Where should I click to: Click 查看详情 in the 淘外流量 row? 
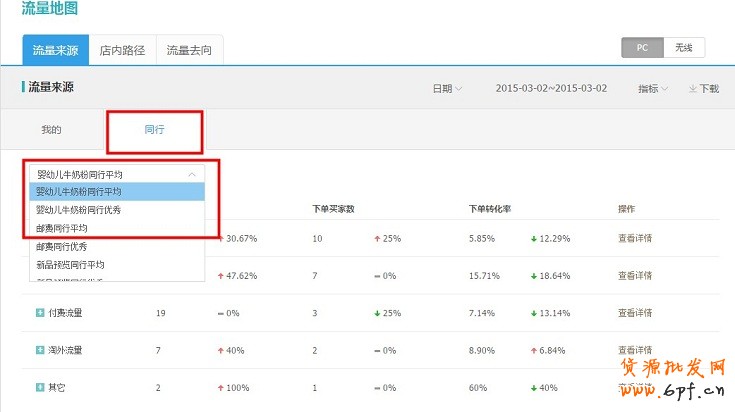click(x=635, y=351)
